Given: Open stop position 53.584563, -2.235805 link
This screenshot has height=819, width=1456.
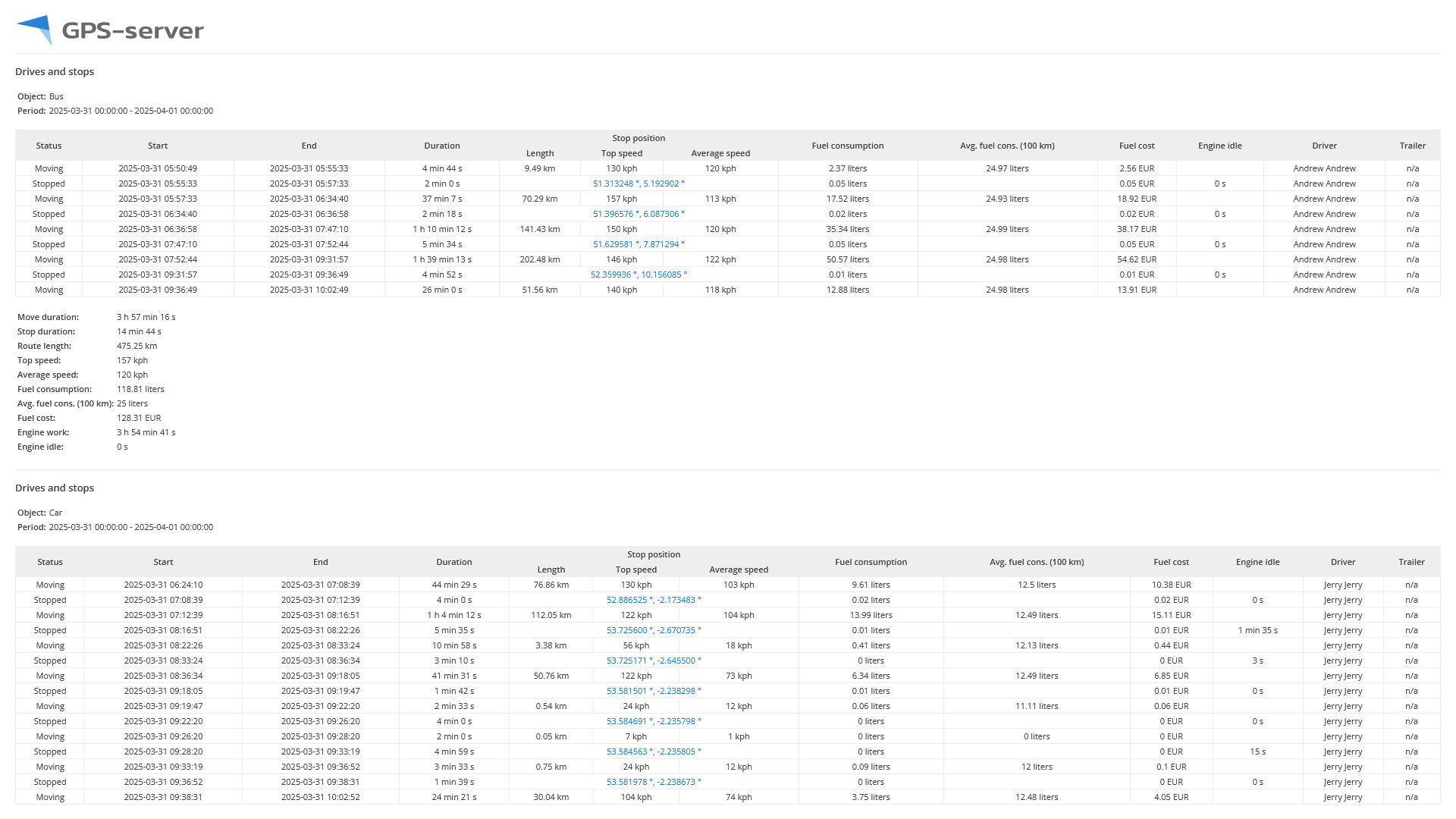Looking at the screenshot, I should 653,752.
